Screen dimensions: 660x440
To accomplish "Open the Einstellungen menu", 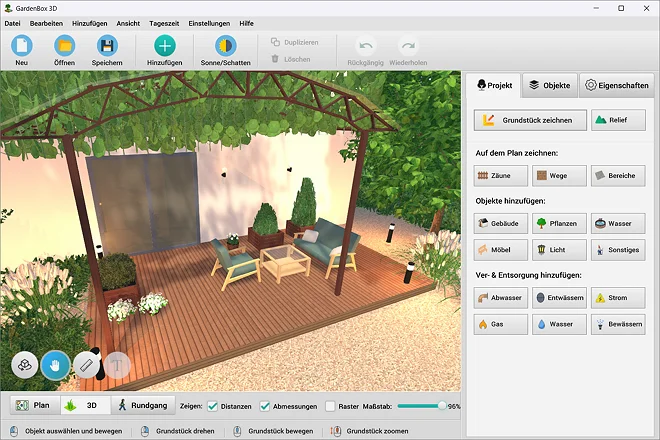I will pos(209,24).
